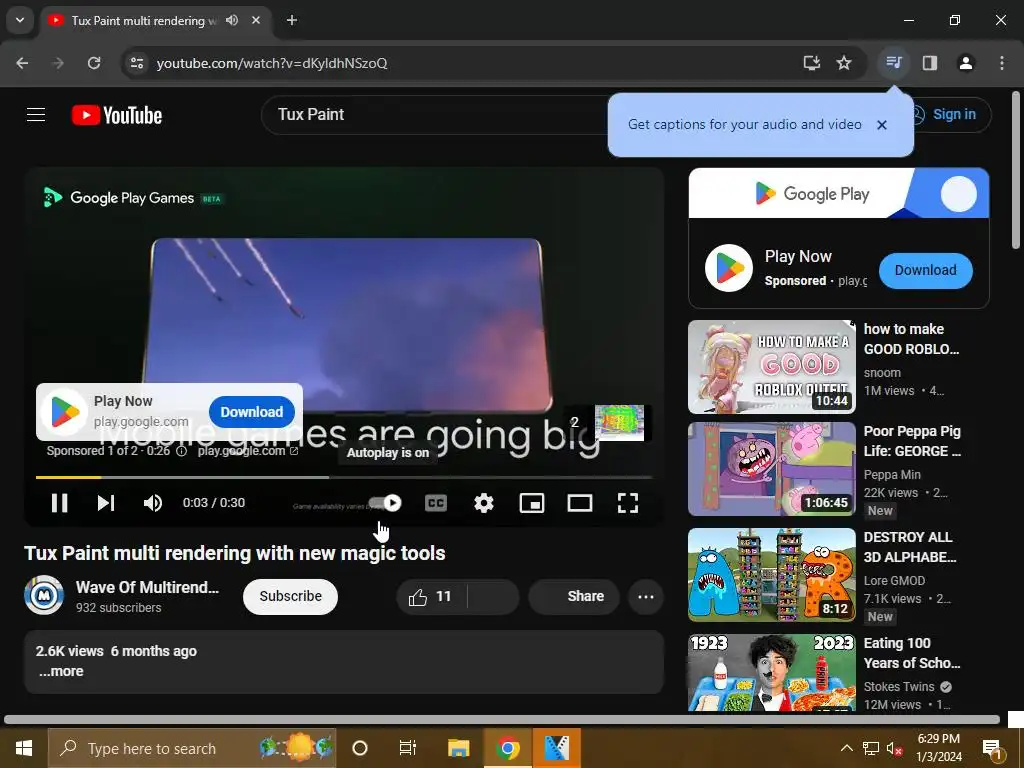Open the how to make GOOD ROBLOX thumbnail

(x=771, y=367)
